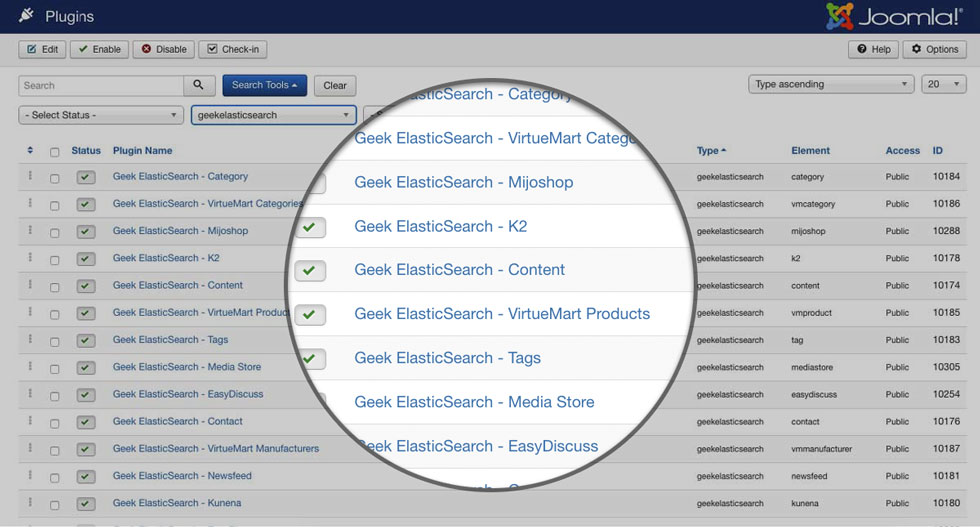980x527 pixels.
Task: Click the Clear filter button
Action: point(335,86)
